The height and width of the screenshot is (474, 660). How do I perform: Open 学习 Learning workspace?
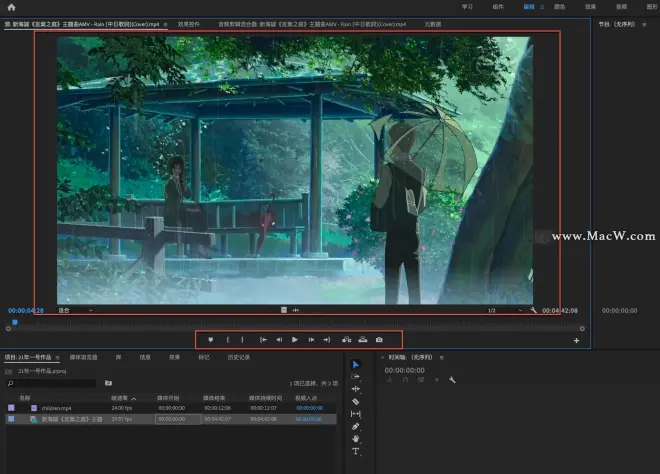click(467, 7)
